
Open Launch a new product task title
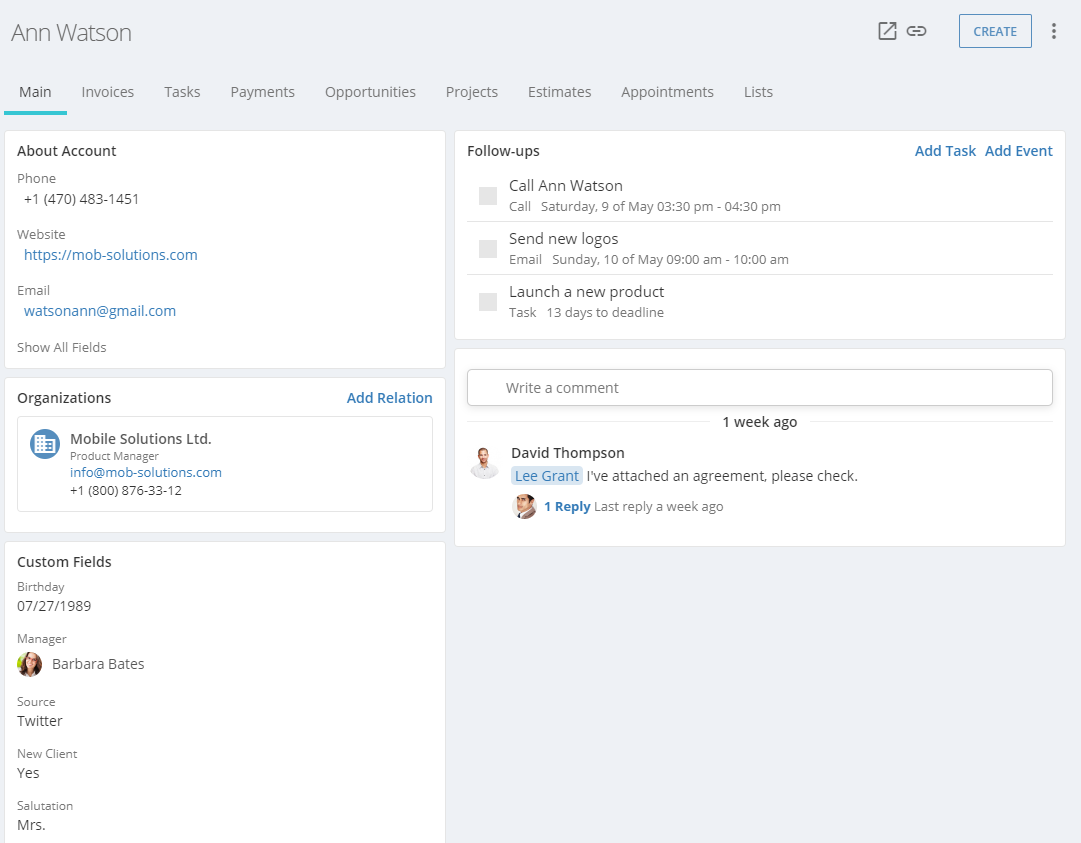coord(587,292)
